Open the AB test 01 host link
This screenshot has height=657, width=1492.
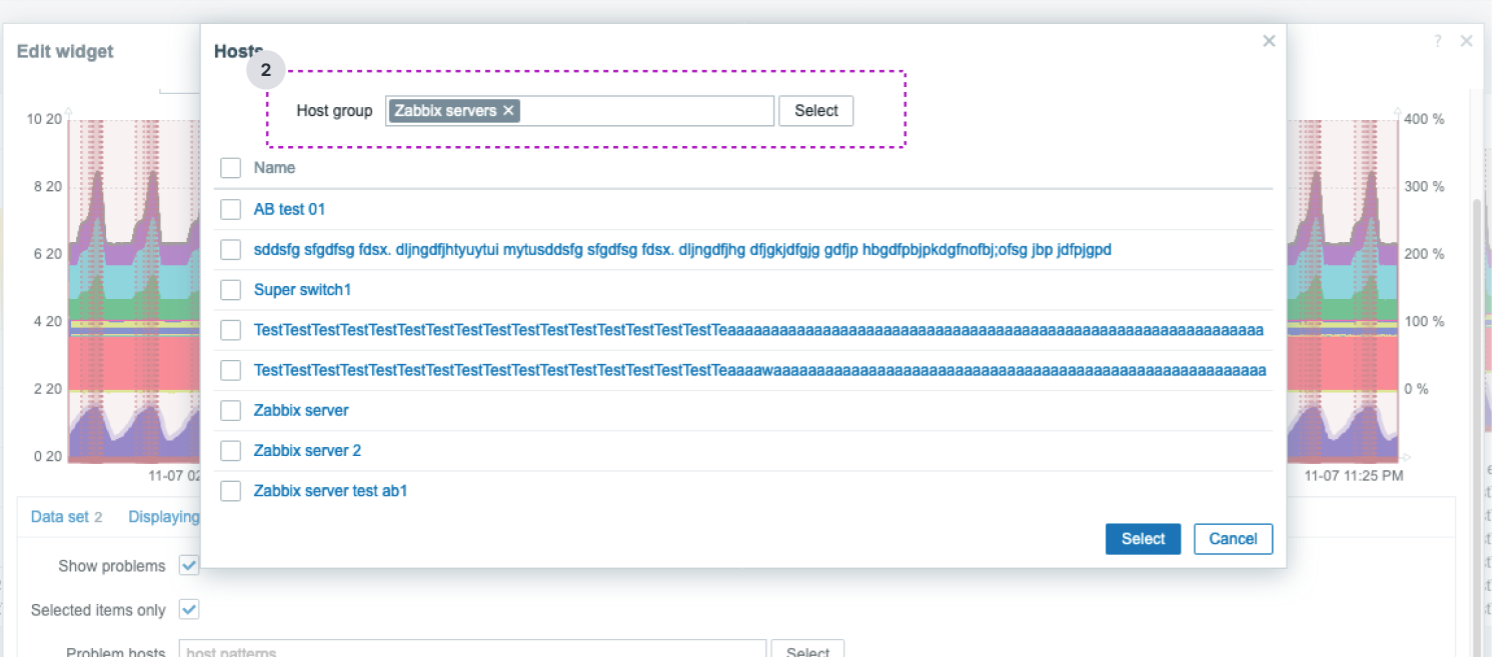[x=290, y=209]
